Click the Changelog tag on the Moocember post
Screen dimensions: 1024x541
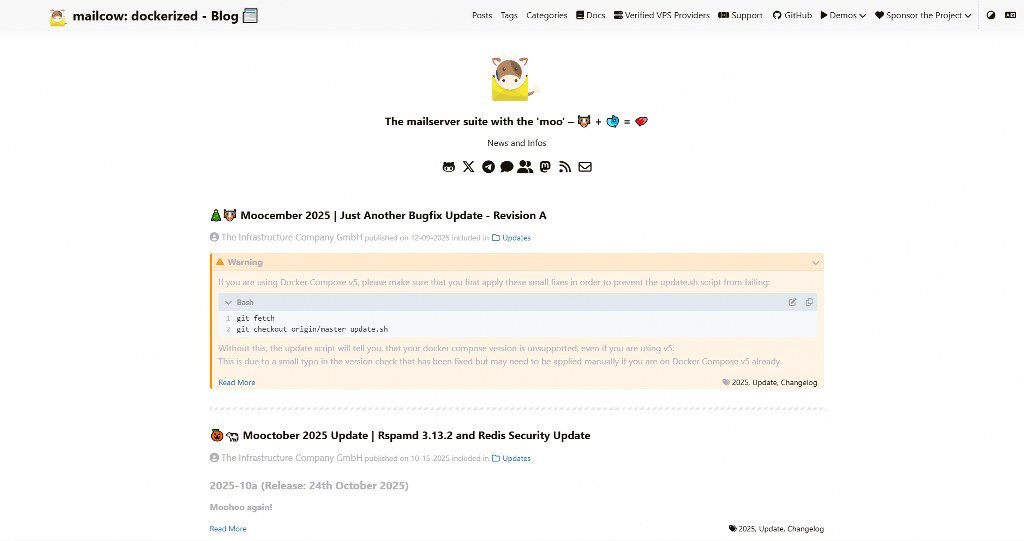tap(799, 383)
